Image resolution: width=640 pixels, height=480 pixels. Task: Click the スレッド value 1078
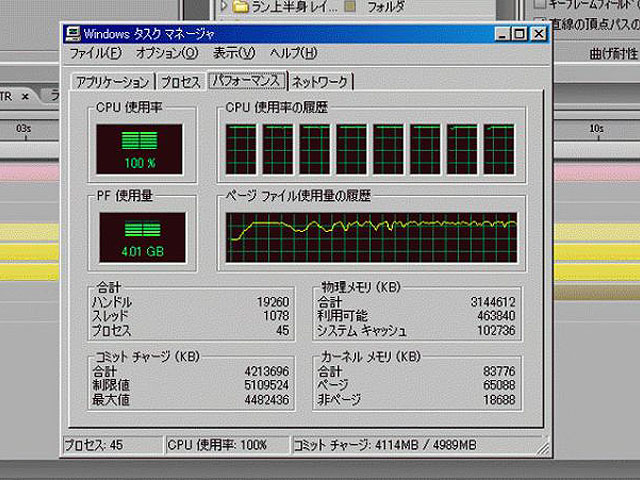pyautogui.click(x=276, y=316)
